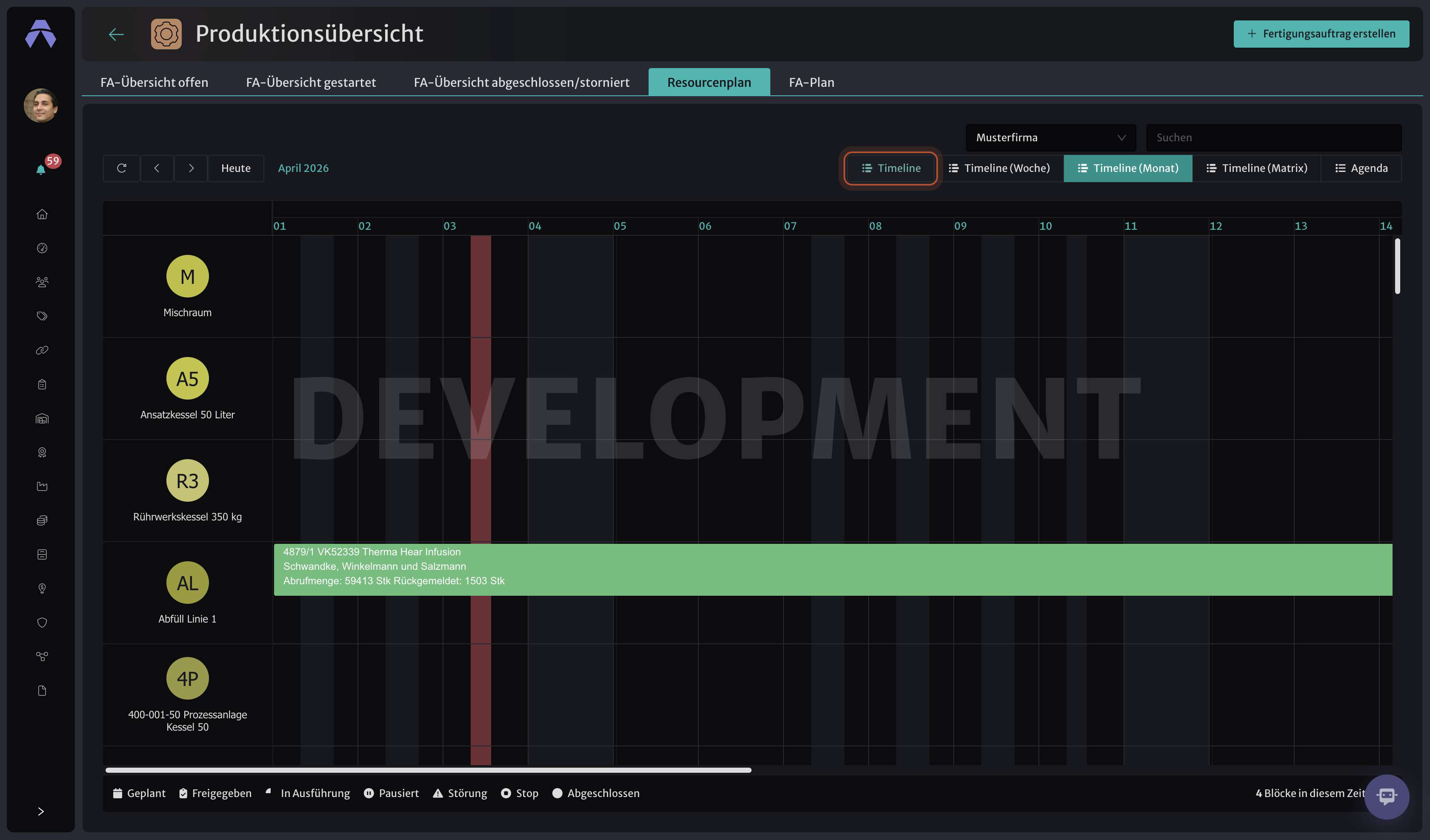Click the In Ausführung legend entry

click(308, 794)
